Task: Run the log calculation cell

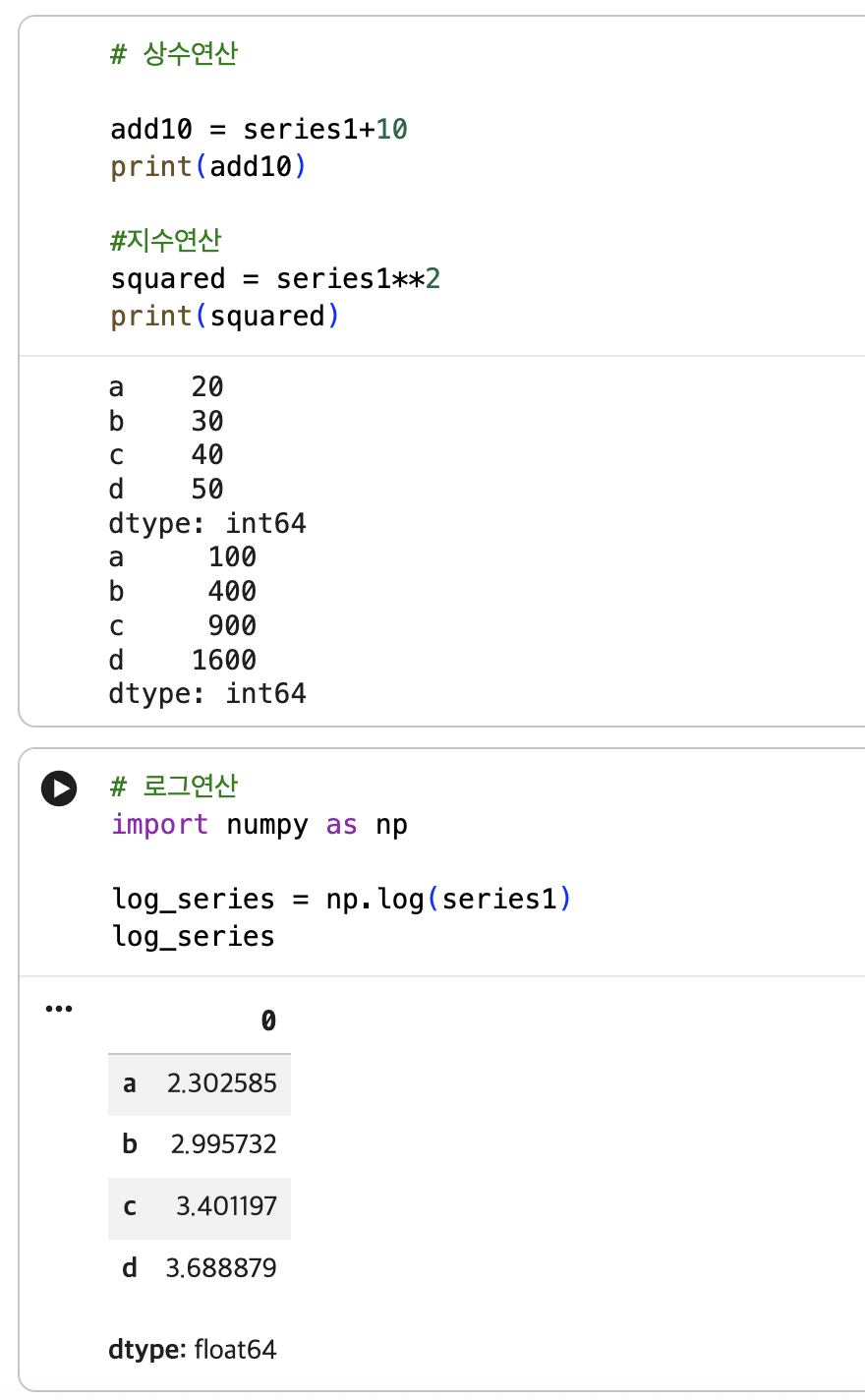Action: click(59, 788)
